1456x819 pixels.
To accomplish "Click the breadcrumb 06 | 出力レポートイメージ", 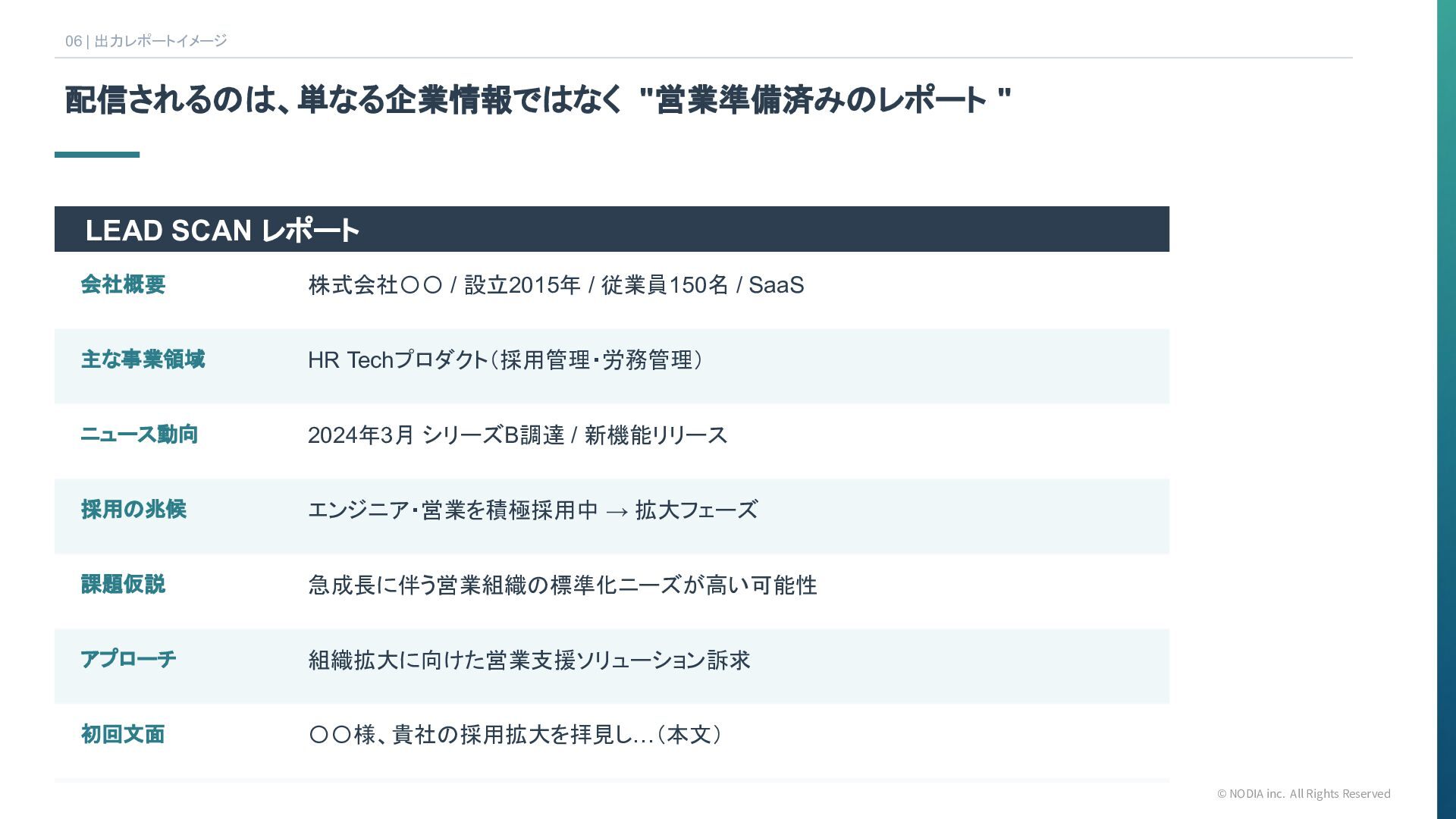I will [146, 41].
